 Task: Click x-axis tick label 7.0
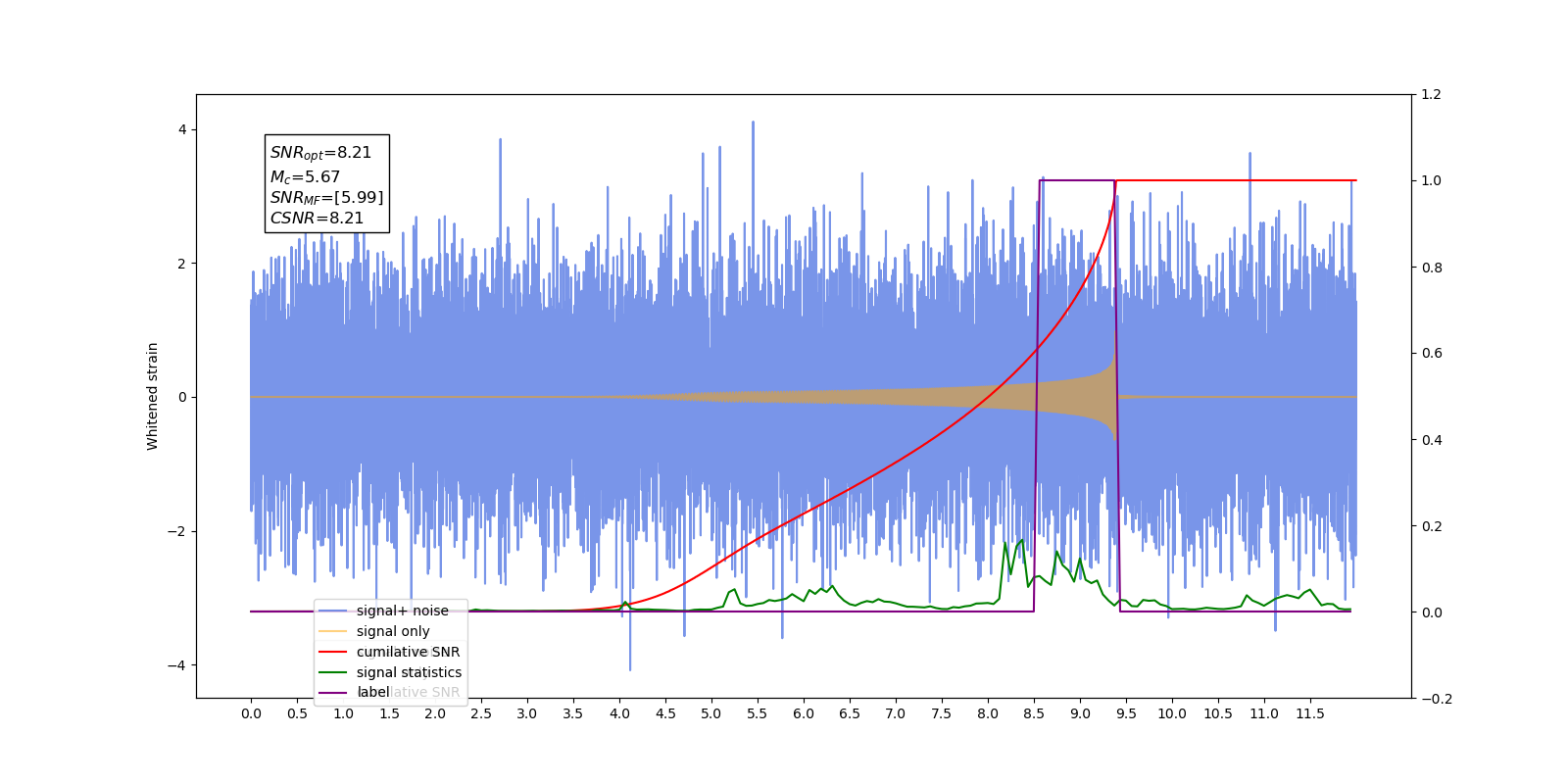tap(896, 713)
